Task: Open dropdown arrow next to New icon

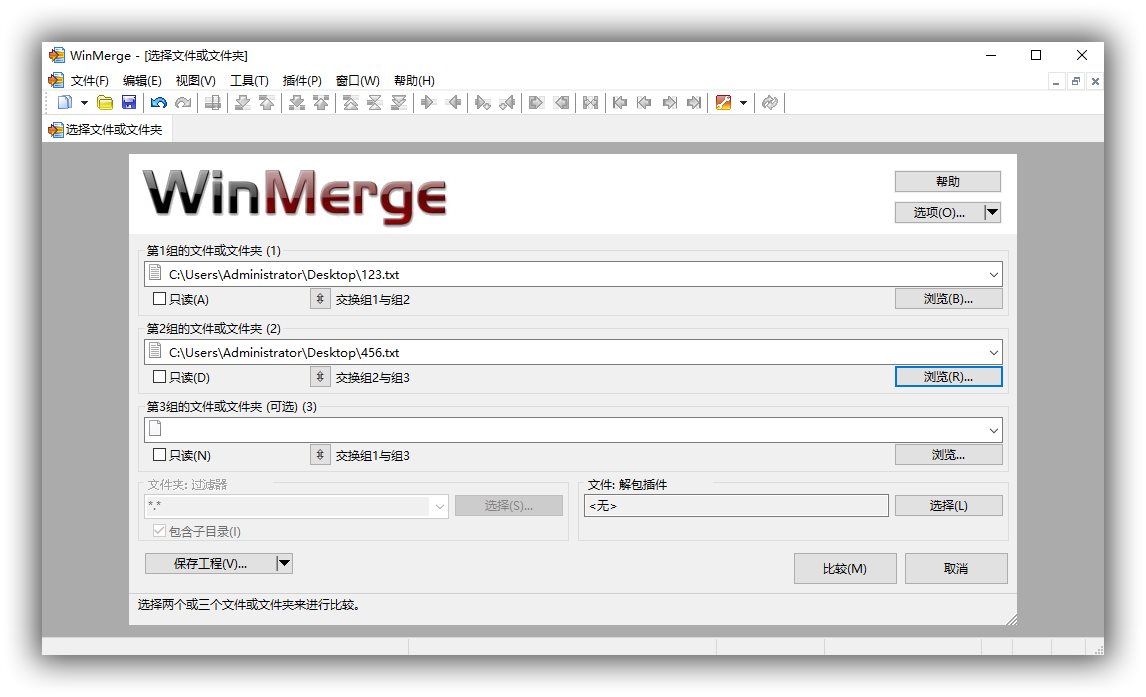Action: 84,103
